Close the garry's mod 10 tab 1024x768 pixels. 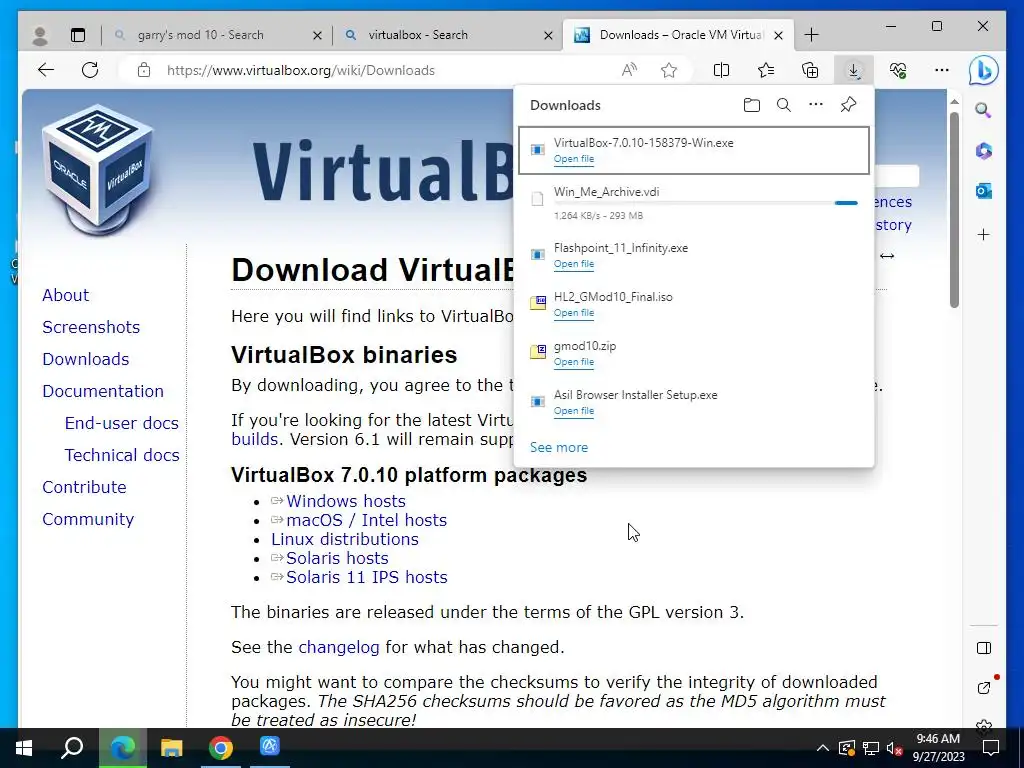pyautogui.click(x=317, y=35)
